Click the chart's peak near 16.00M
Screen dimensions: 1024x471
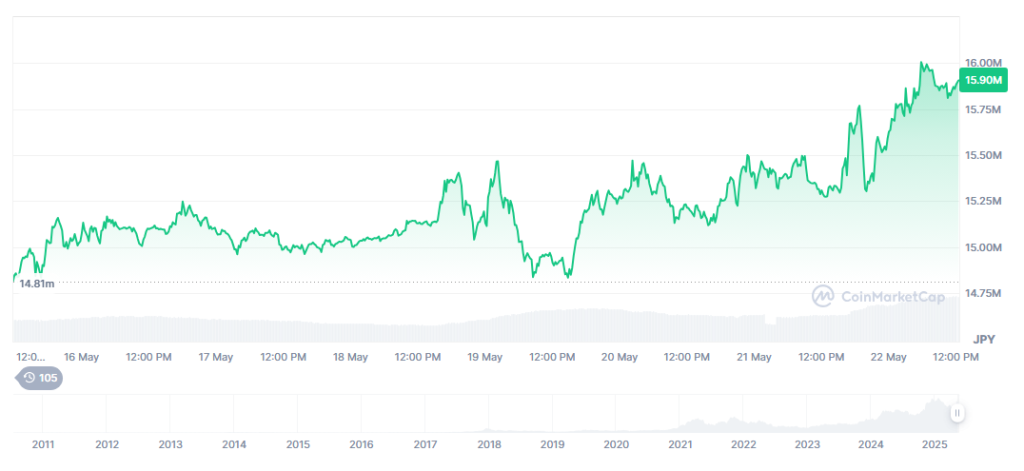(x=921, y=63)
